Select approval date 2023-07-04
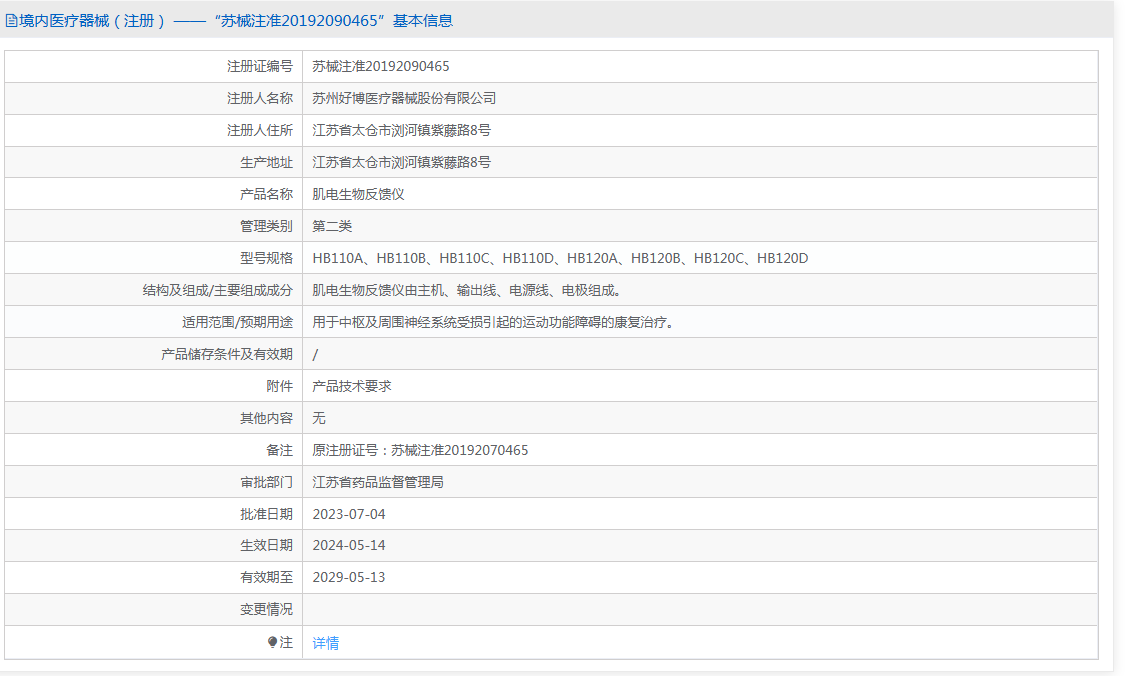 pos(349,514)
